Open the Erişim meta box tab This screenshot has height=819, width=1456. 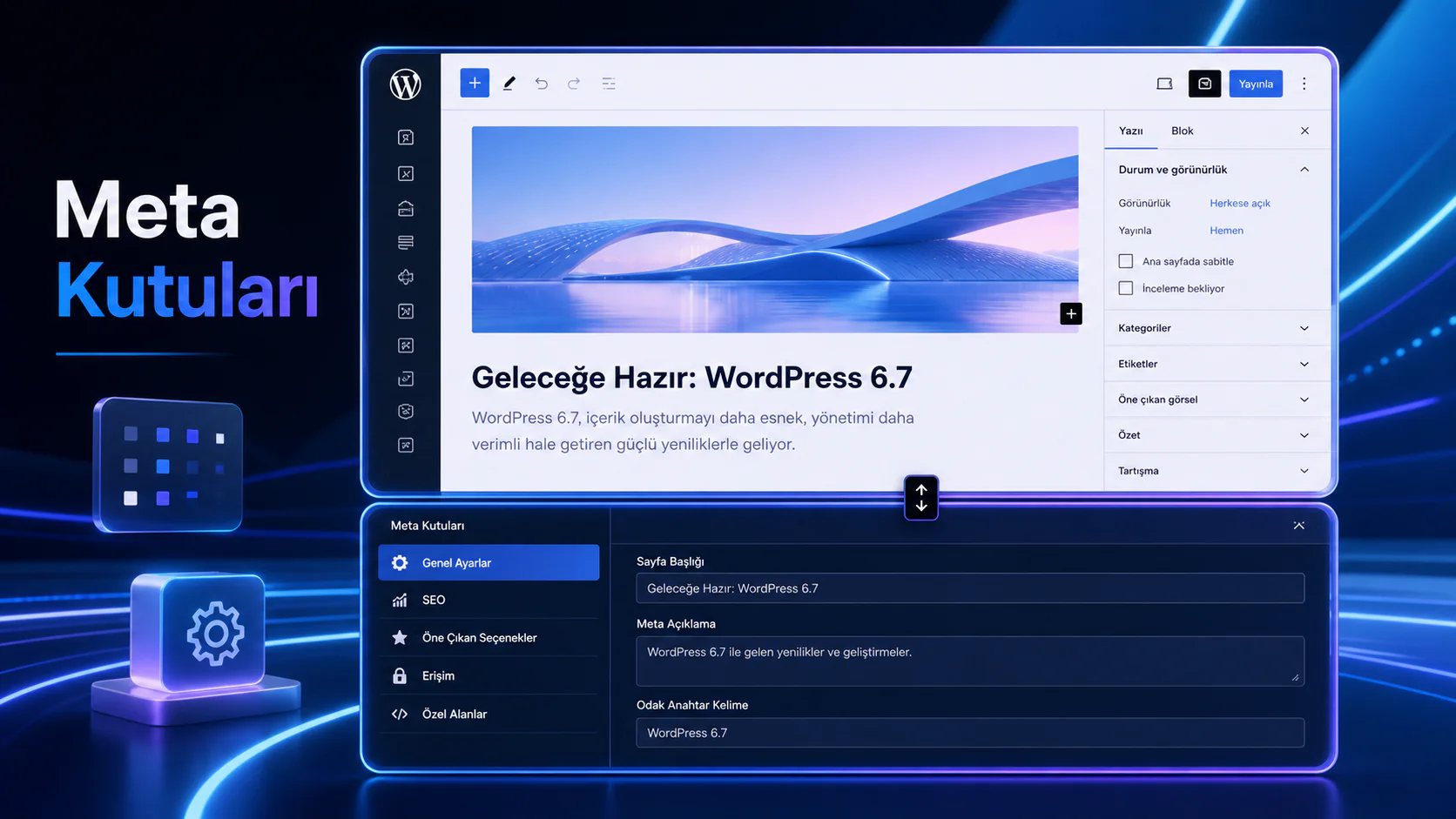click(x=489, y=675)
